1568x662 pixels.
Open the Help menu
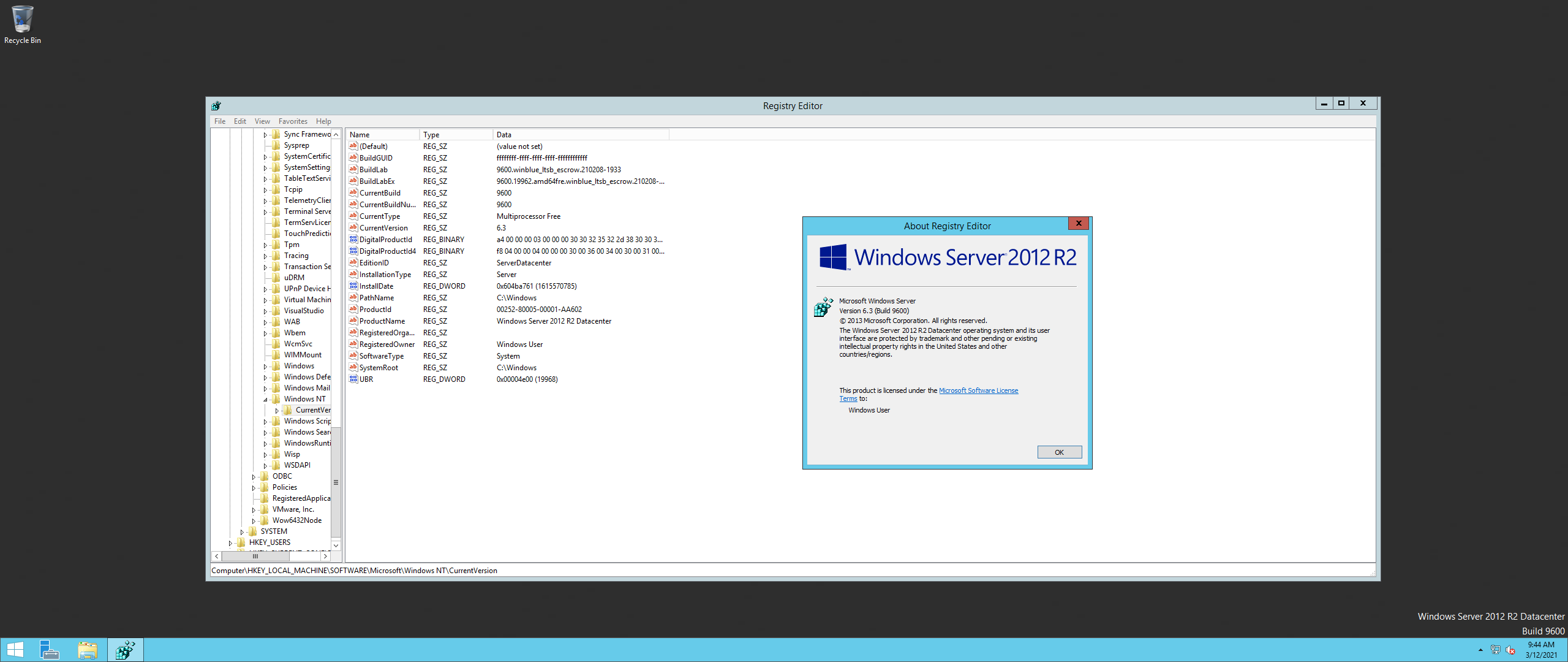[323, 121]
